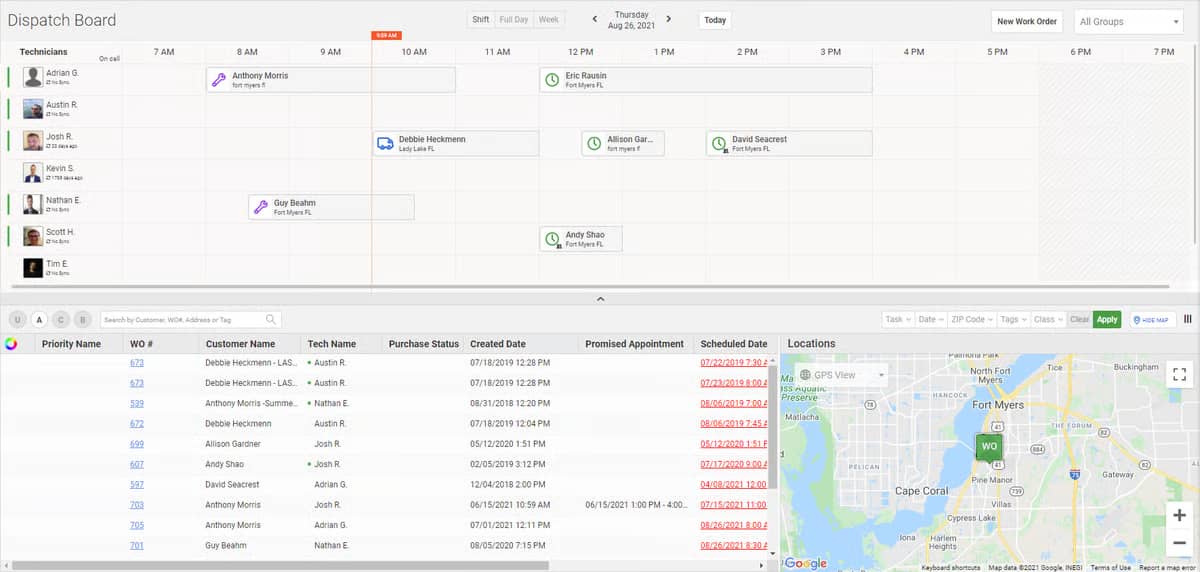1200x572 pixels.
Task: Open Nathan E. technician photo
Action: click(33, 205)
